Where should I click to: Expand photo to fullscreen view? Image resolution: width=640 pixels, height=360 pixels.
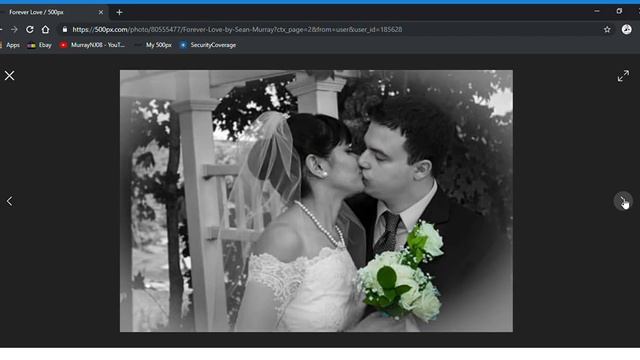point(623,76)
